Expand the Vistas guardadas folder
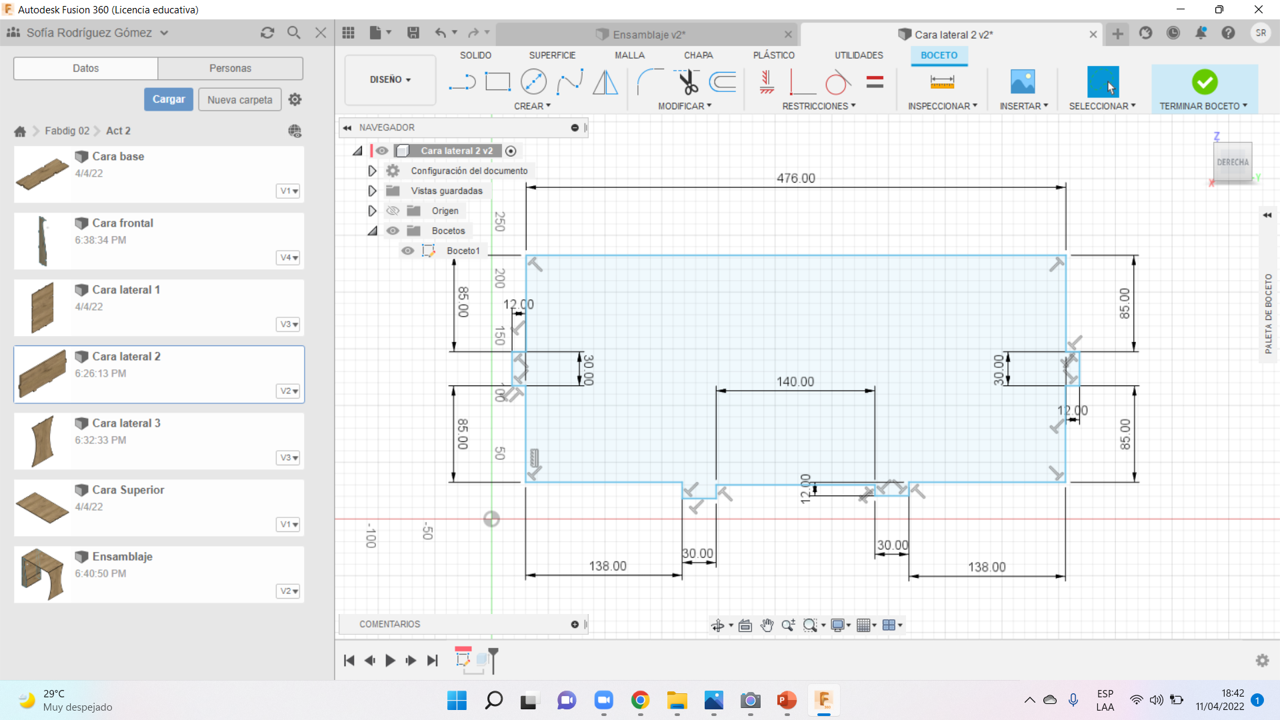Viewport: 1280px width, 720px height. [372, 191]
